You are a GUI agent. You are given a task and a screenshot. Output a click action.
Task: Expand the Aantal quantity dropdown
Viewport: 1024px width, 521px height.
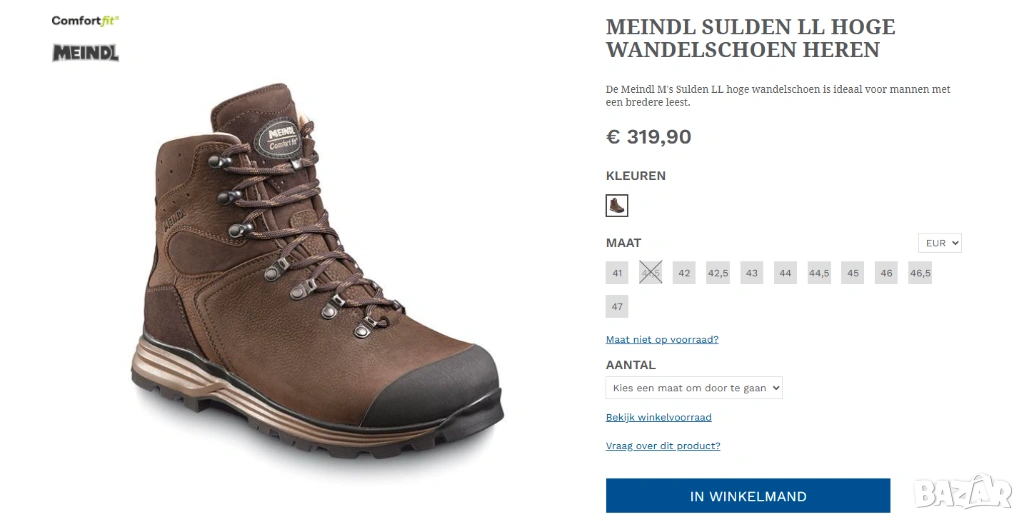[694, 387]
